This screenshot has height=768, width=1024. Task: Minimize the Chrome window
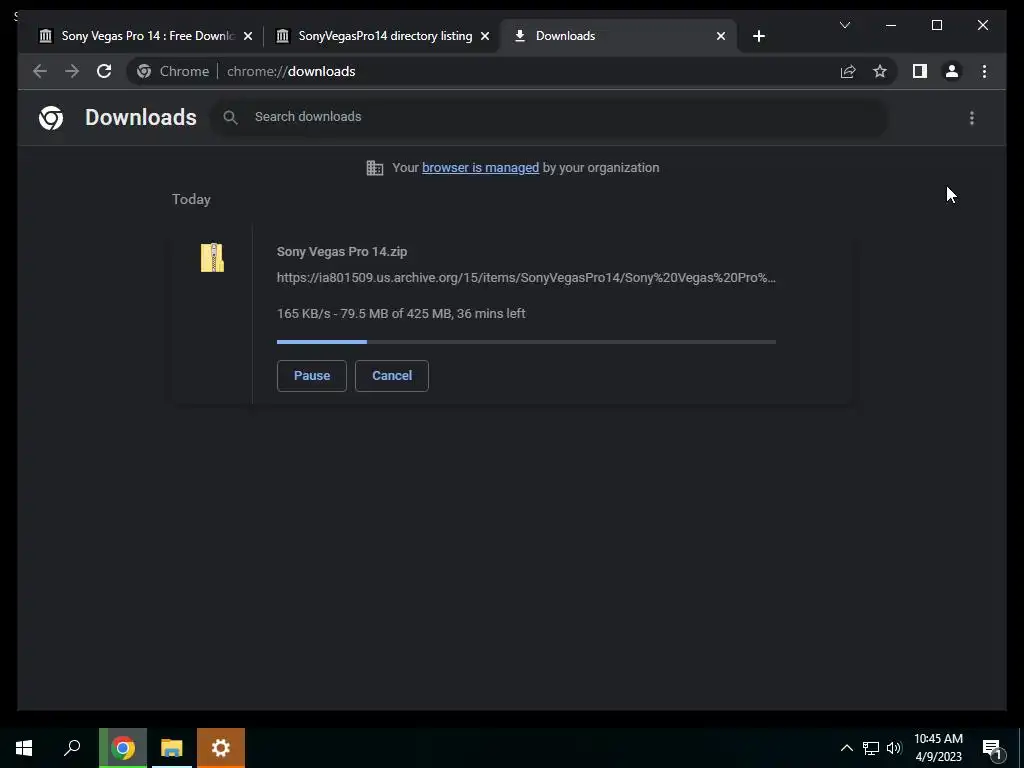coord(891,25)
